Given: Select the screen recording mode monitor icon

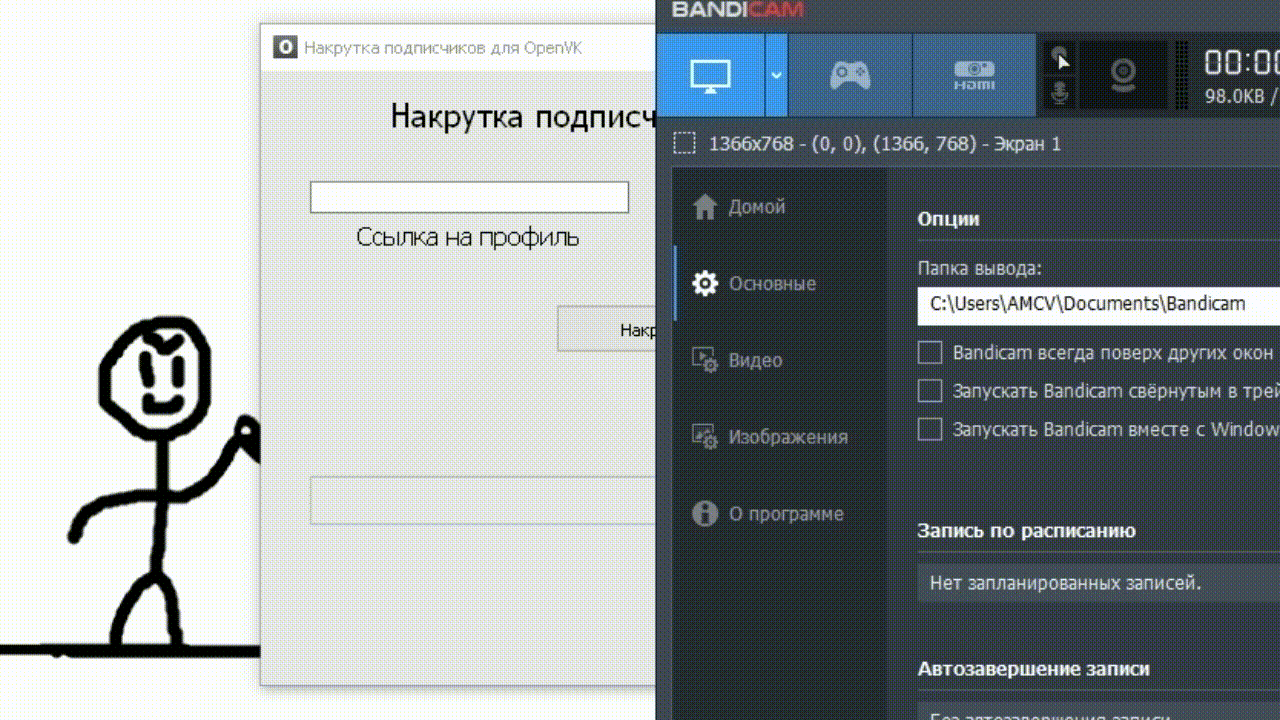Looking at the screenshot, I should point(711,75).
